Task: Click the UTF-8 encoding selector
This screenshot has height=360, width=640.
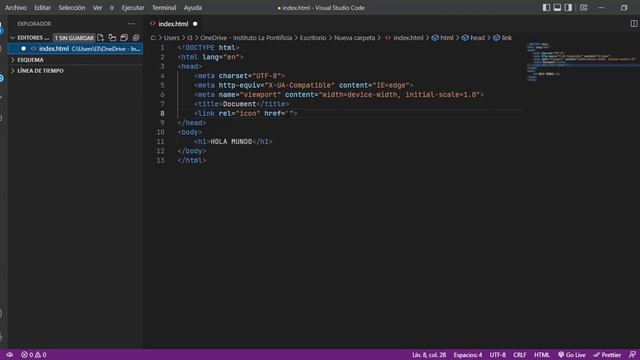Action: tap(498, 355)
